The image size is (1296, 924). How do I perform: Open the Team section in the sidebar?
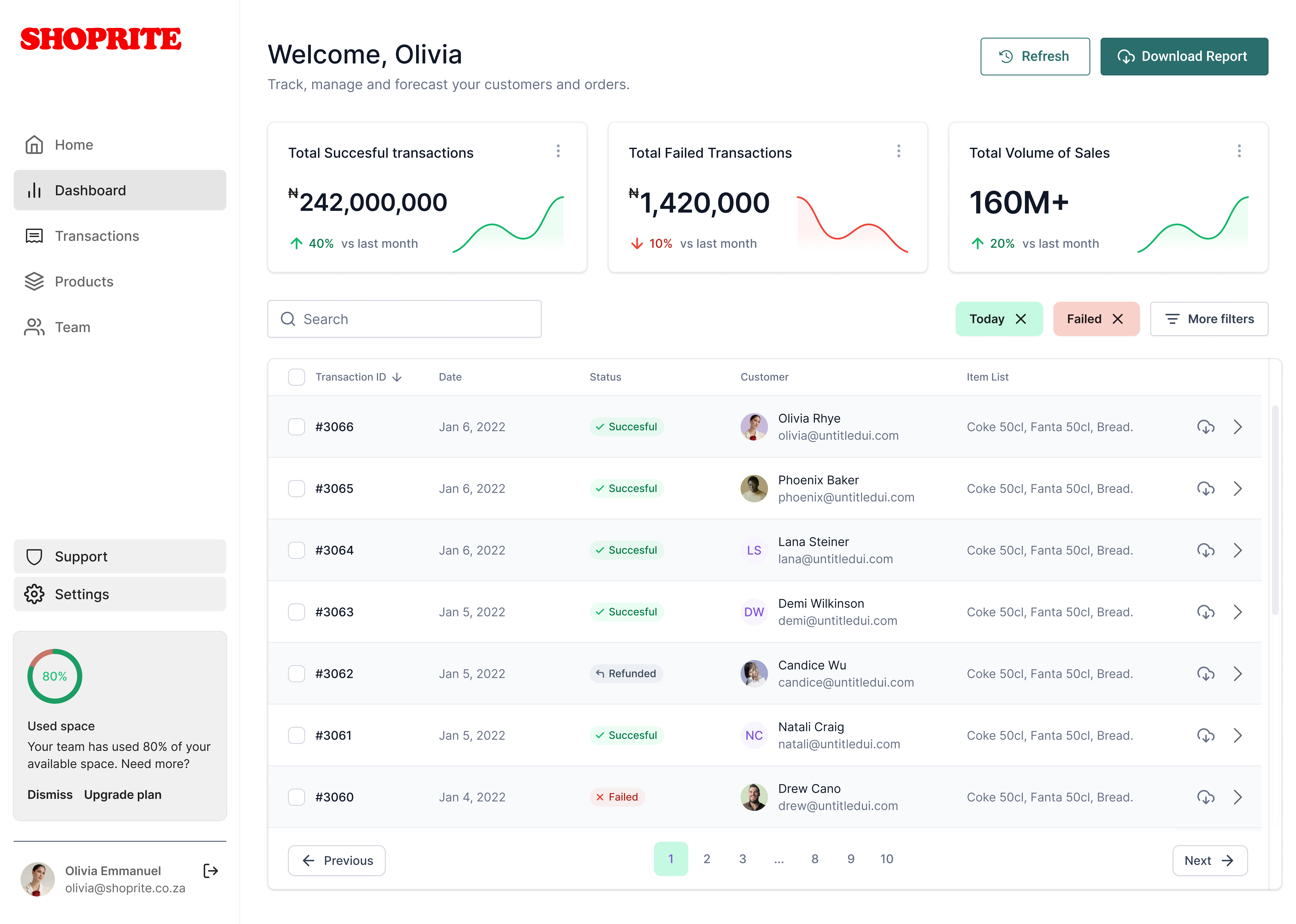point(72,327)
